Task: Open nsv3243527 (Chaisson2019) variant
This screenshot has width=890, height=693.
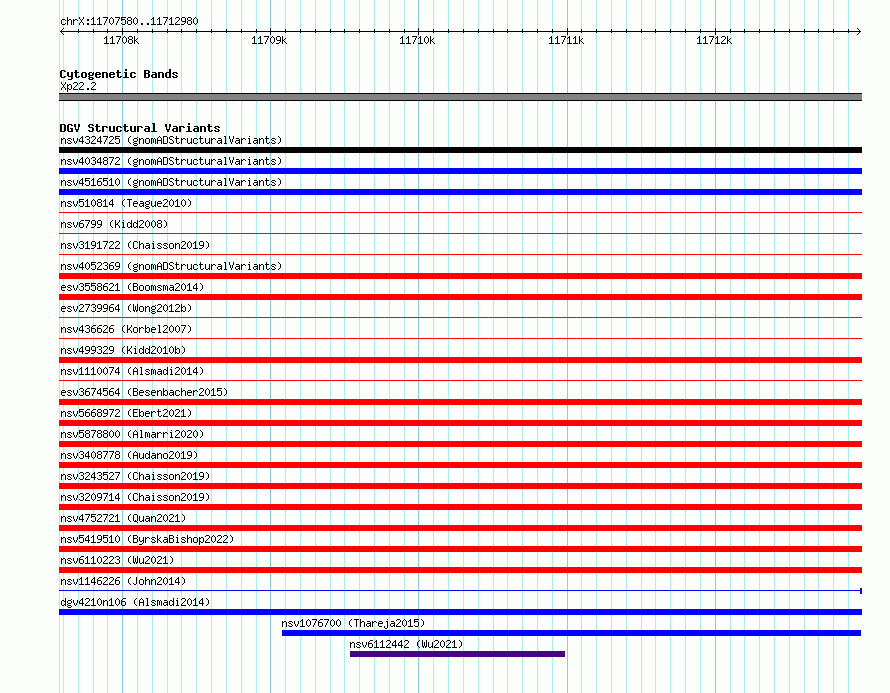Action: [x=135, y=476]
